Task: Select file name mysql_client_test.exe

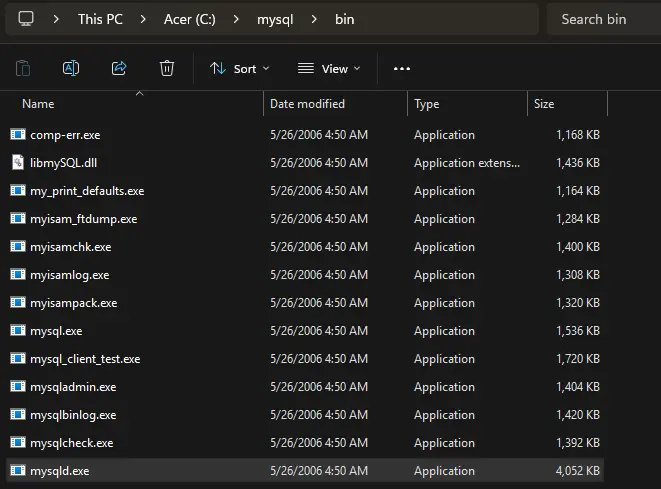Action: click(85, 359)
